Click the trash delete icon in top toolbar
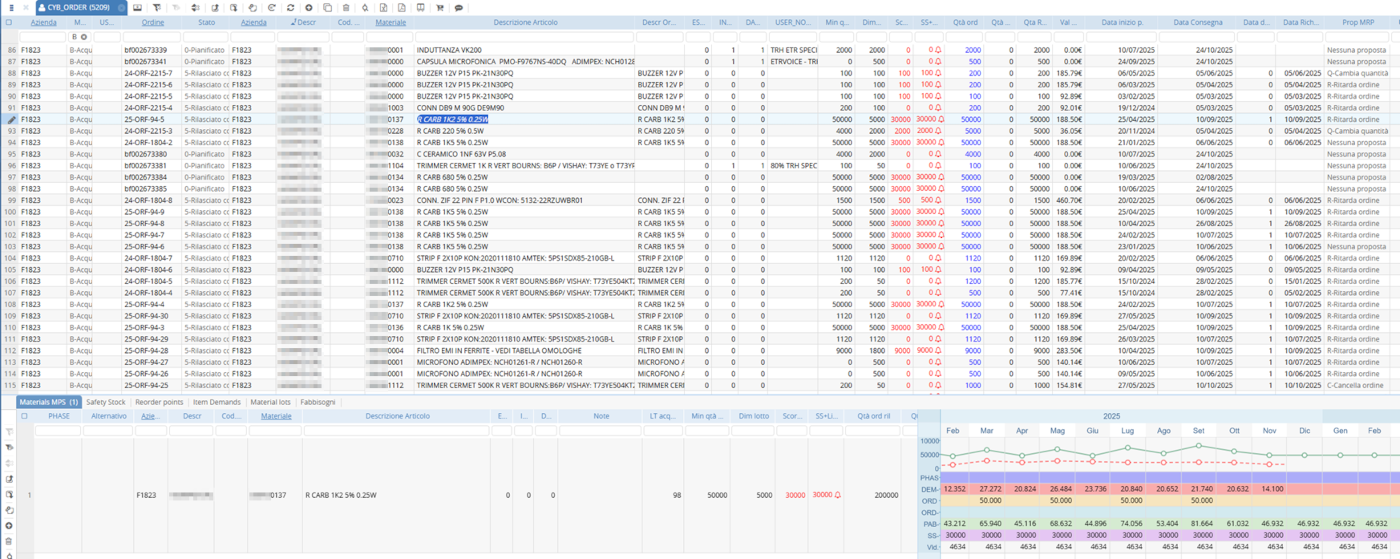The height and width of the screenshot is (559, 1400). coord(346,7)
